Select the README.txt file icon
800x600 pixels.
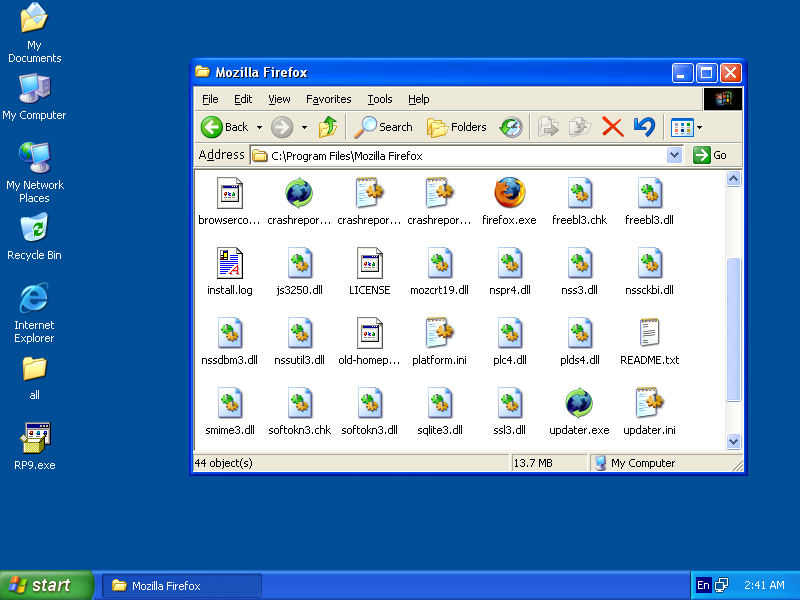(649, 333)
